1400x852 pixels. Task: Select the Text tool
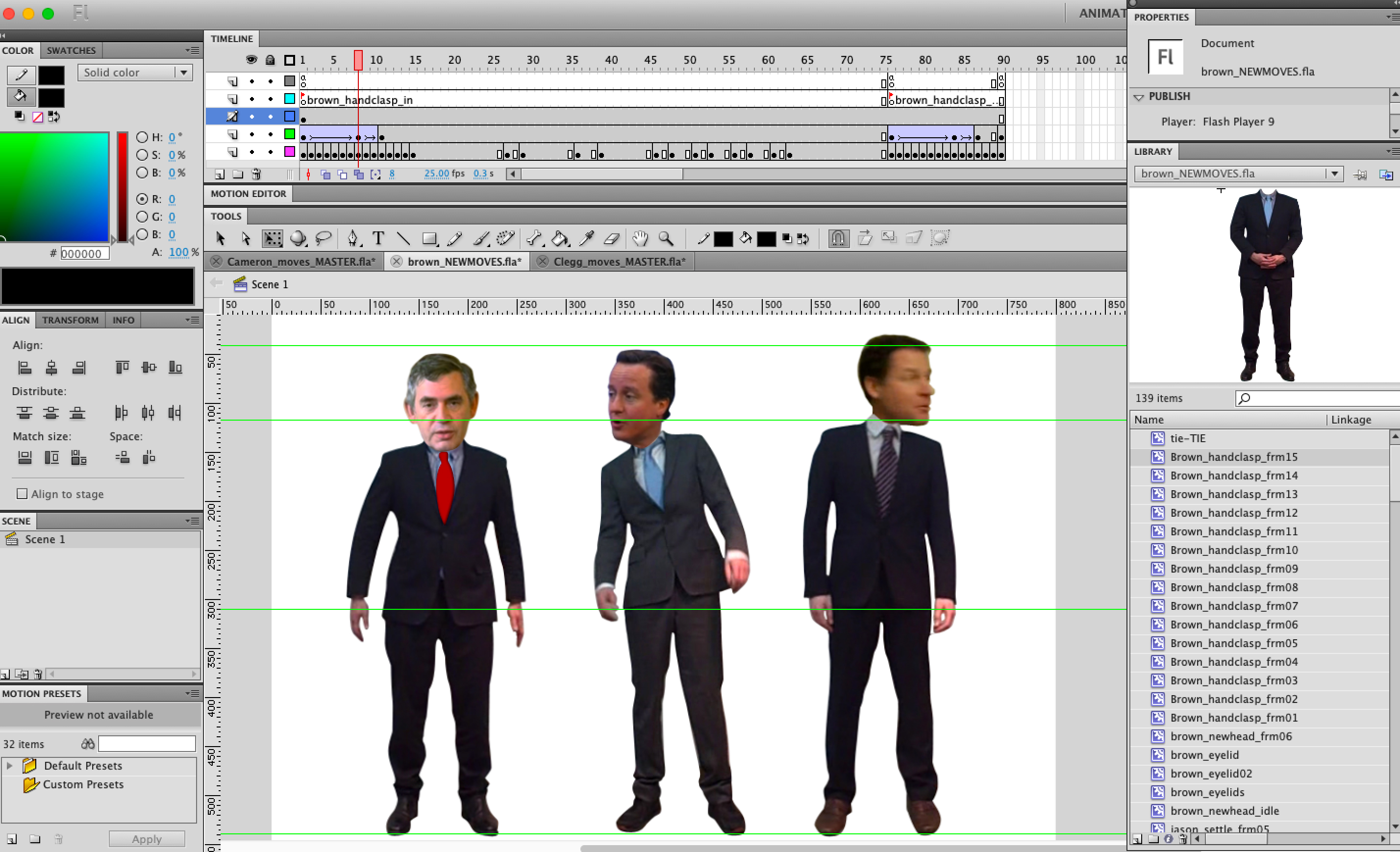pyautogui.click(x=378, y=238)
